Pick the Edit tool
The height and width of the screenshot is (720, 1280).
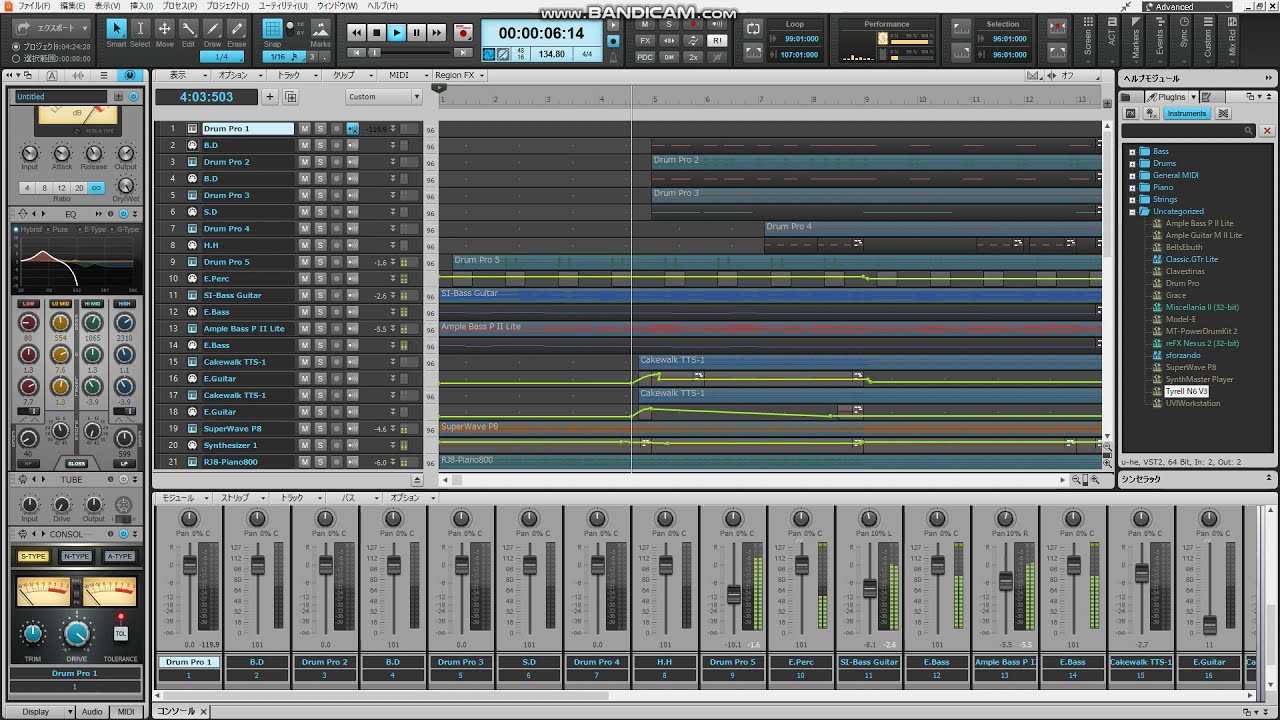188,31
